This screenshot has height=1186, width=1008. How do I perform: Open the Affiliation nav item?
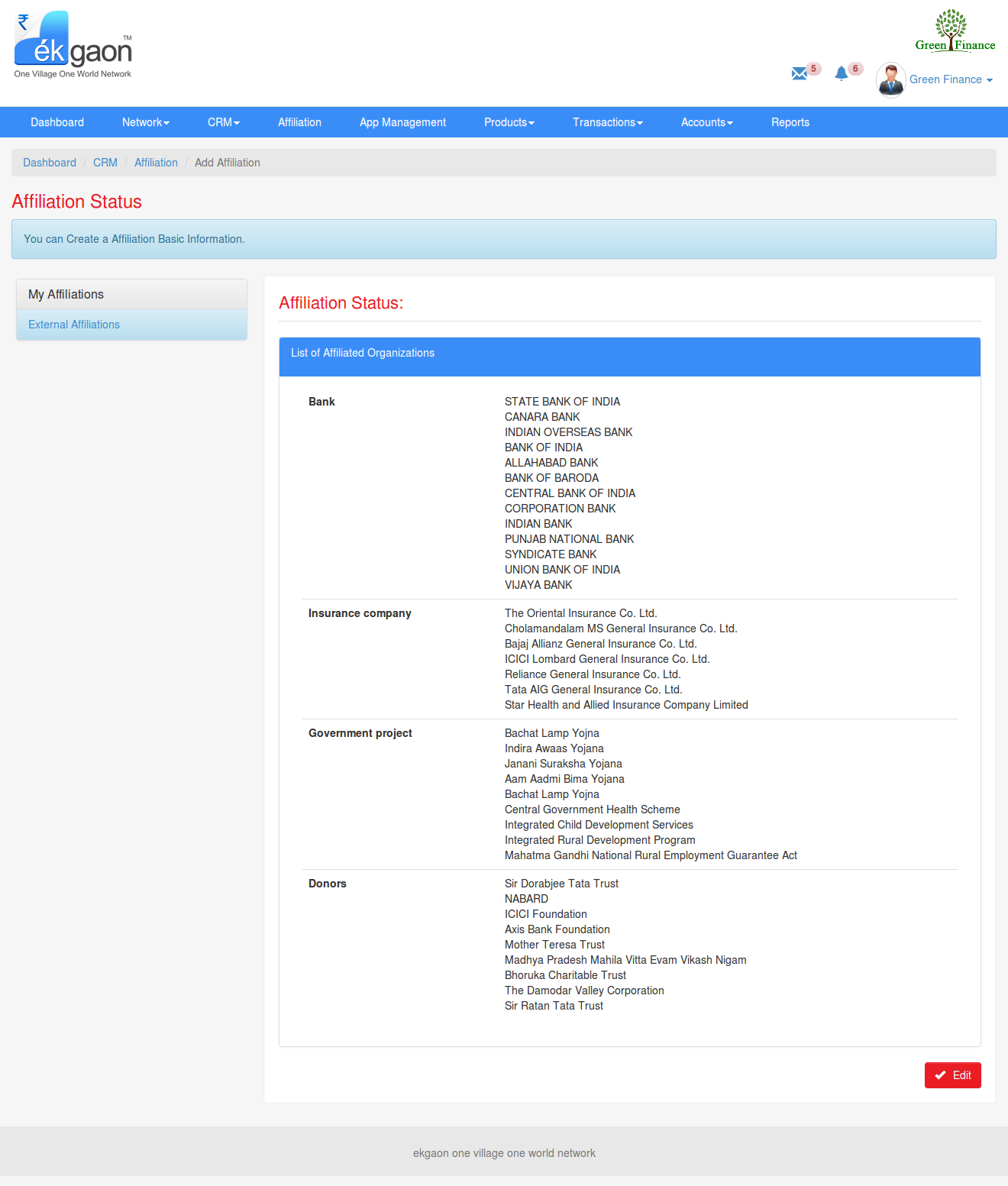(x=299, y=122)
